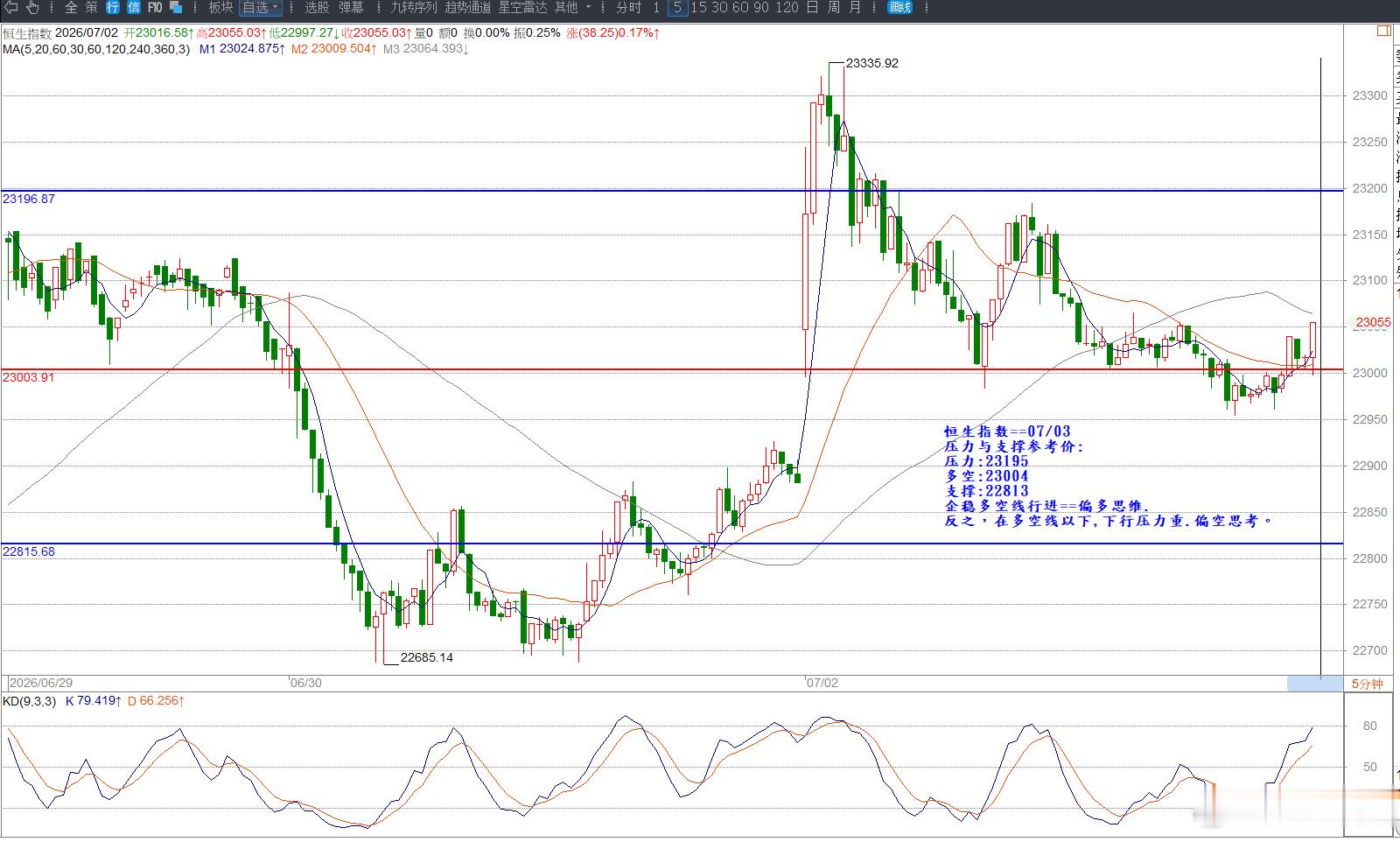Click the 弹幕 button

coord(351,8)
